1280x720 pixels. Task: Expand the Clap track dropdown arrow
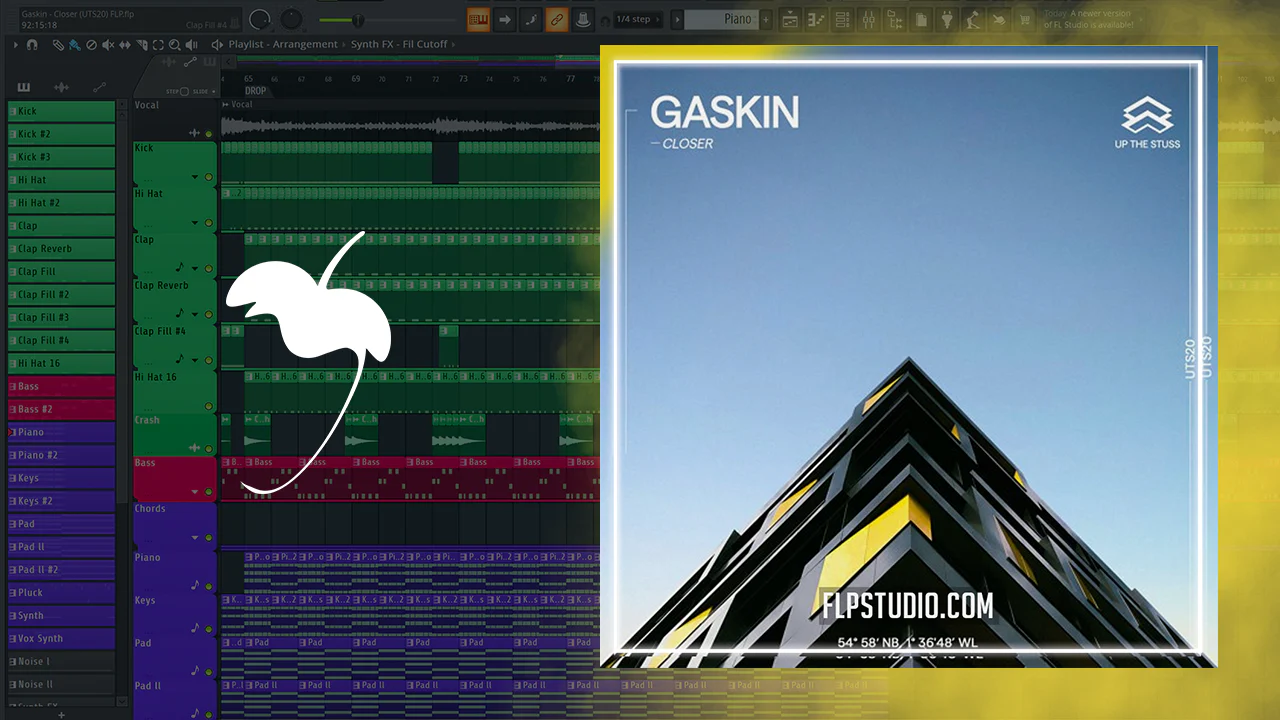click(195, 269)
